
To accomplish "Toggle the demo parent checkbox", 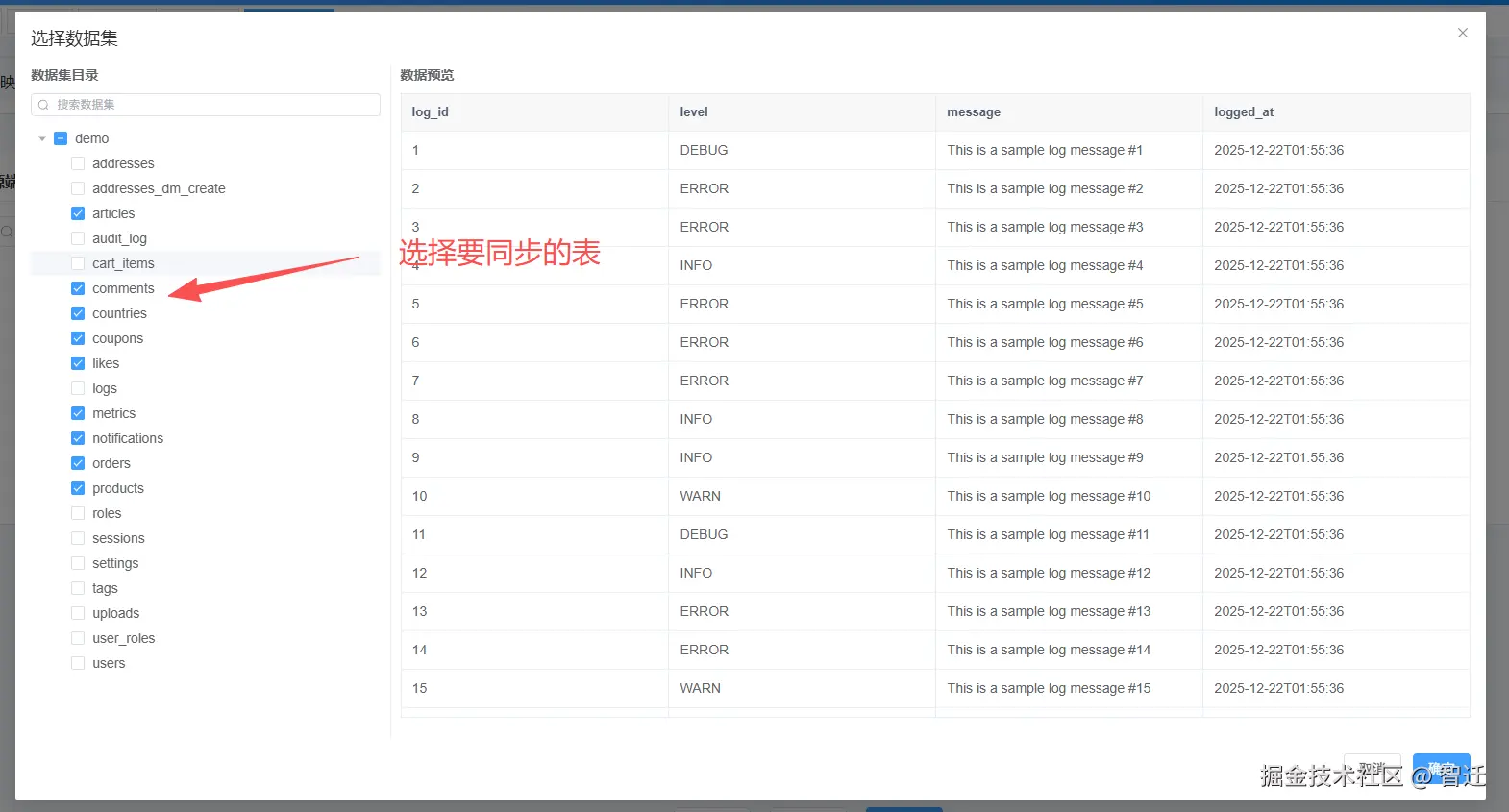I will (61, 138).
